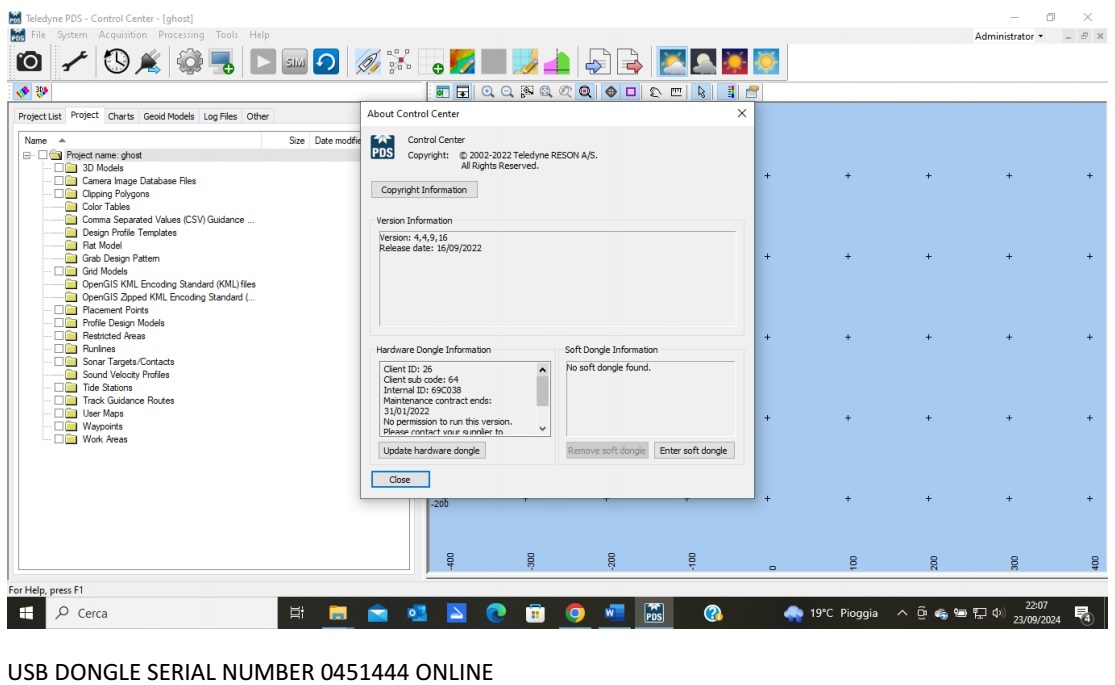Check the Tide Stations checkbox
The image size is (1115, 685).
tap(58, 387)
